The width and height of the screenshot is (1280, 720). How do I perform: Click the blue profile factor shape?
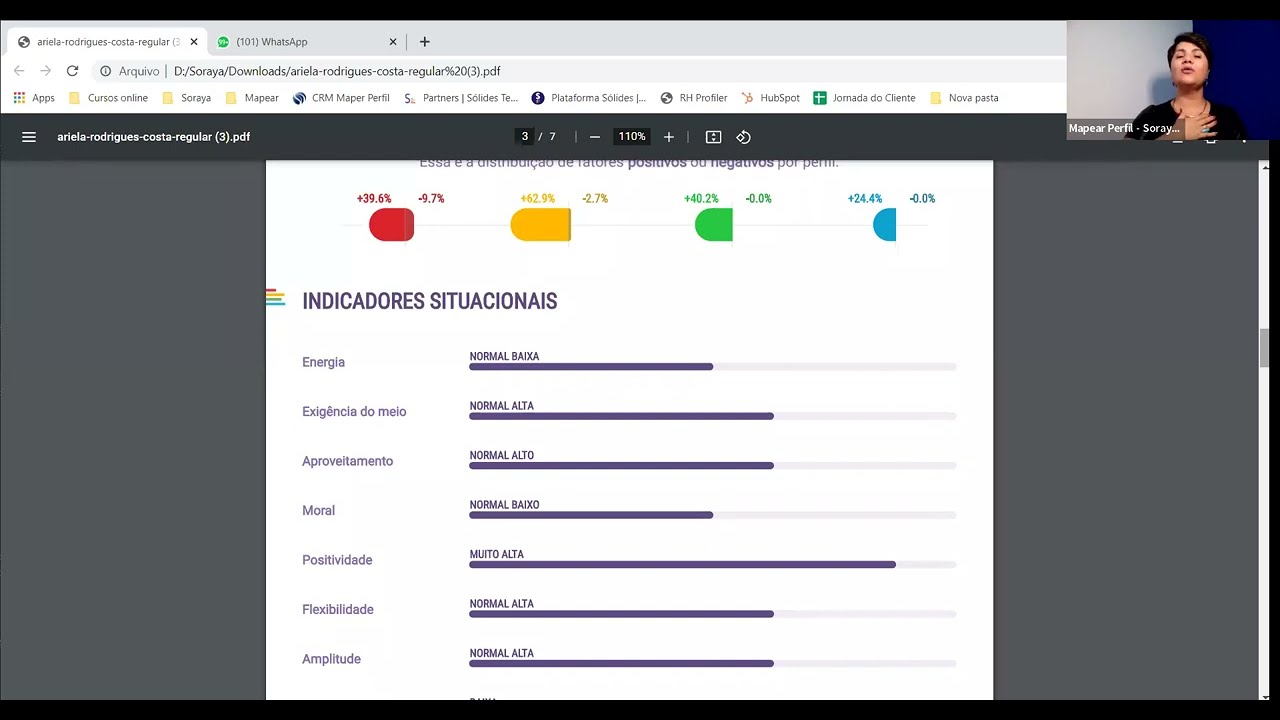click(885, 225)
